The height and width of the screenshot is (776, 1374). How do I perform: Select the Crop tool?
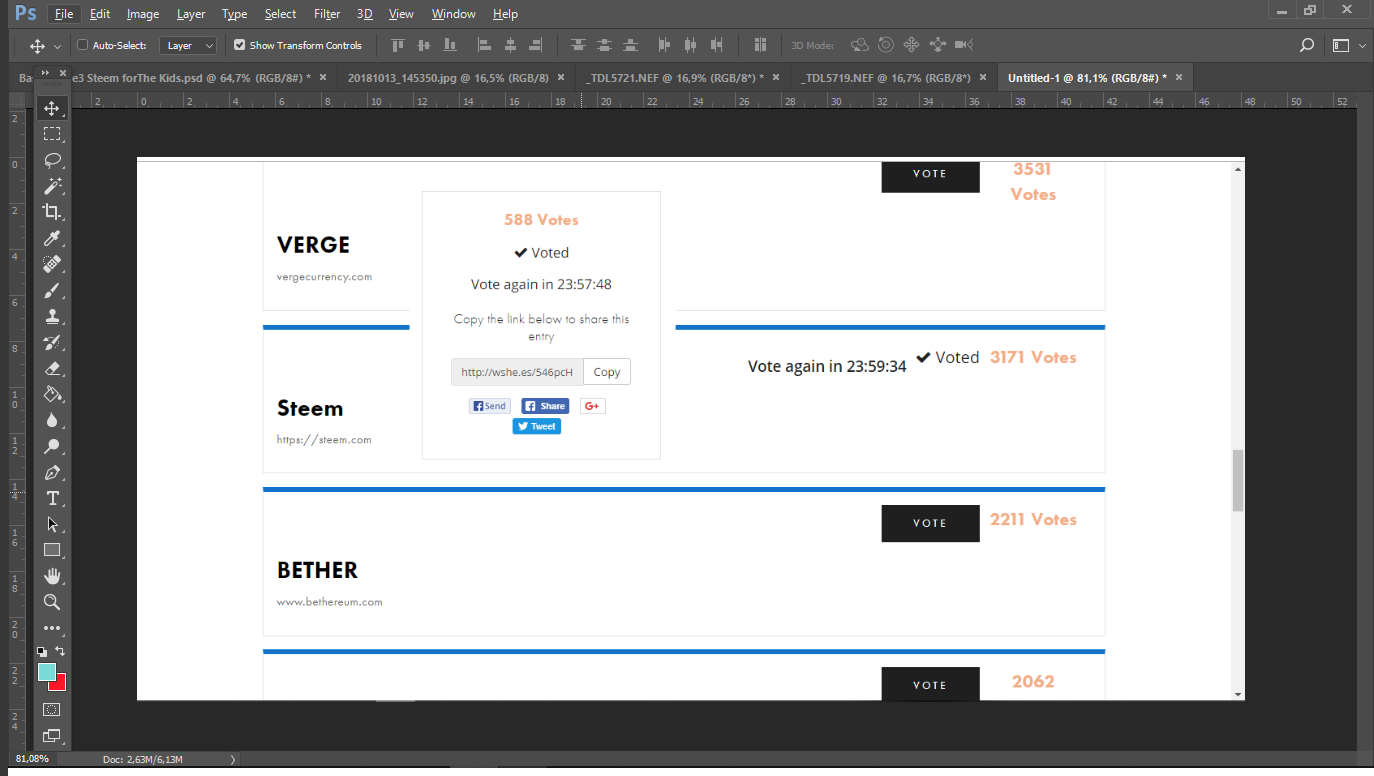click(x=52, y=212)
